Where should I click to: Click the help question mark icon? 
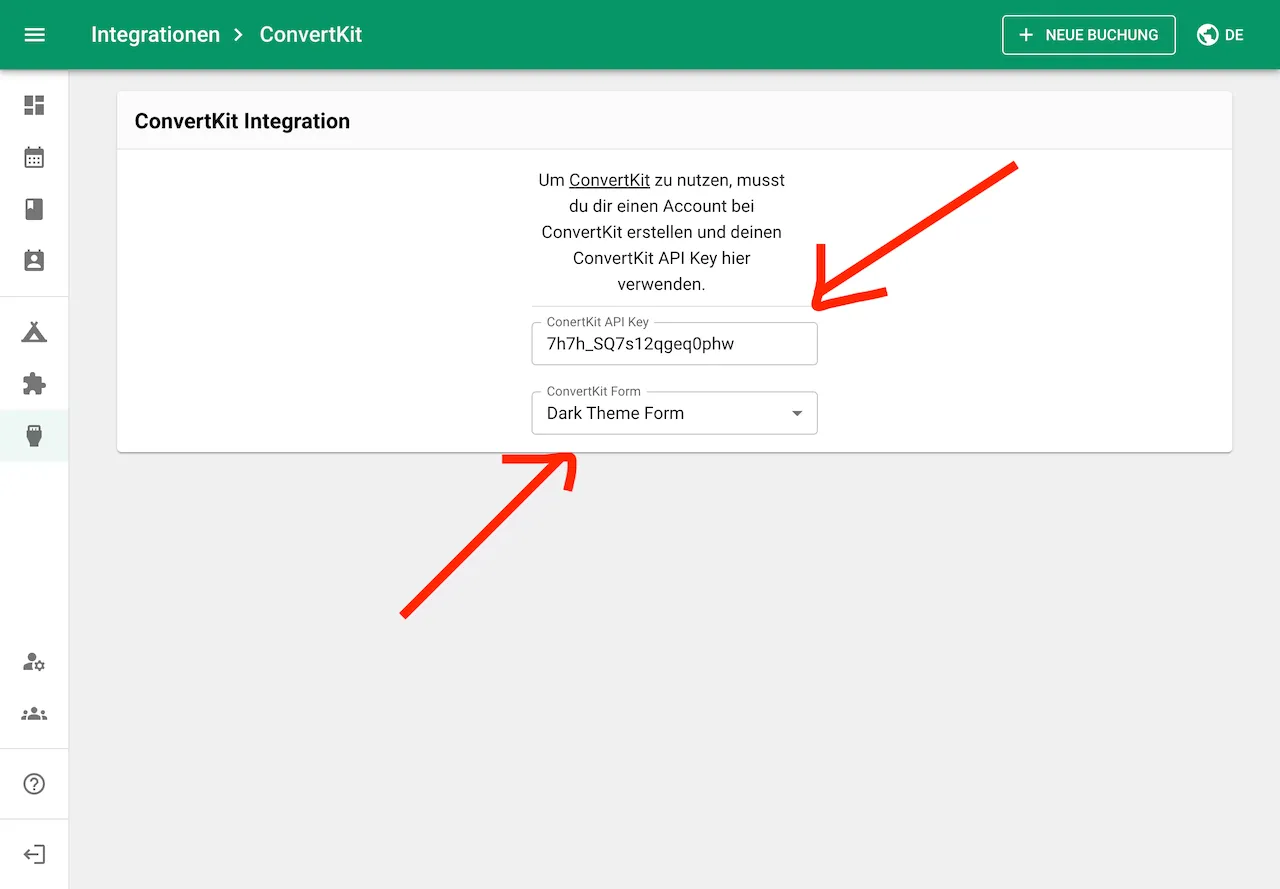(x=34, y=784)
